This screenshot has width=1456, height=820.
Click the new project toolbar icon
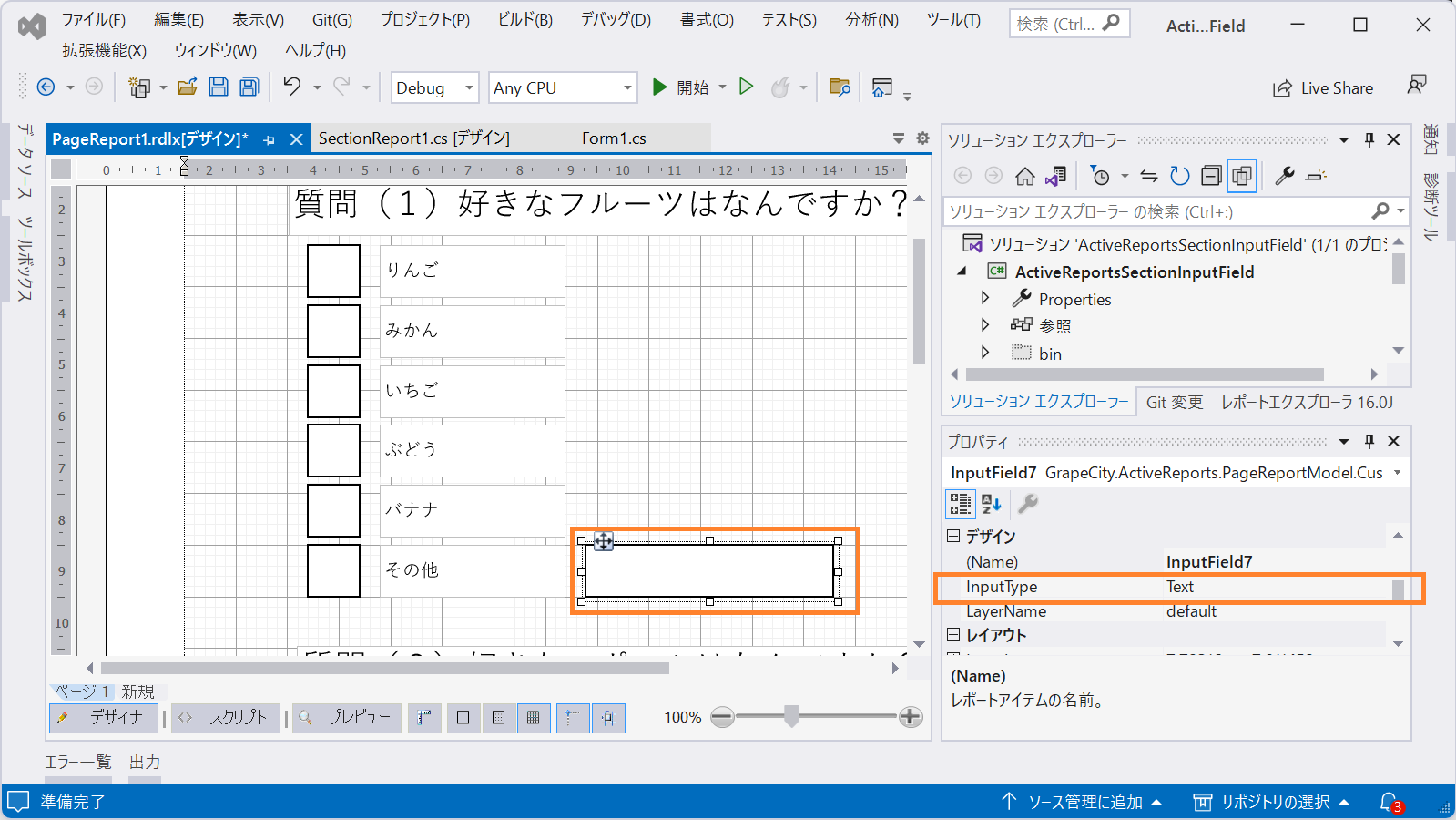point(138,87)
